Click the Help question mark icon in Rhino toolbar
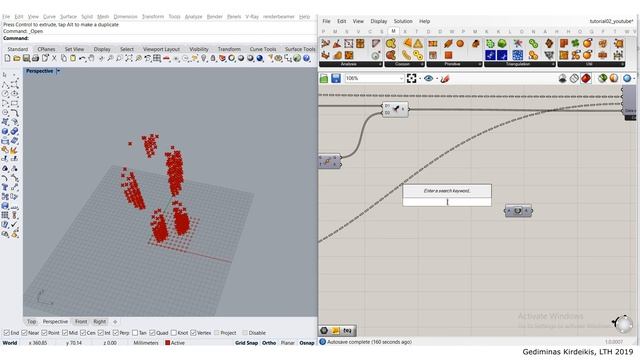 coord(306,58)
